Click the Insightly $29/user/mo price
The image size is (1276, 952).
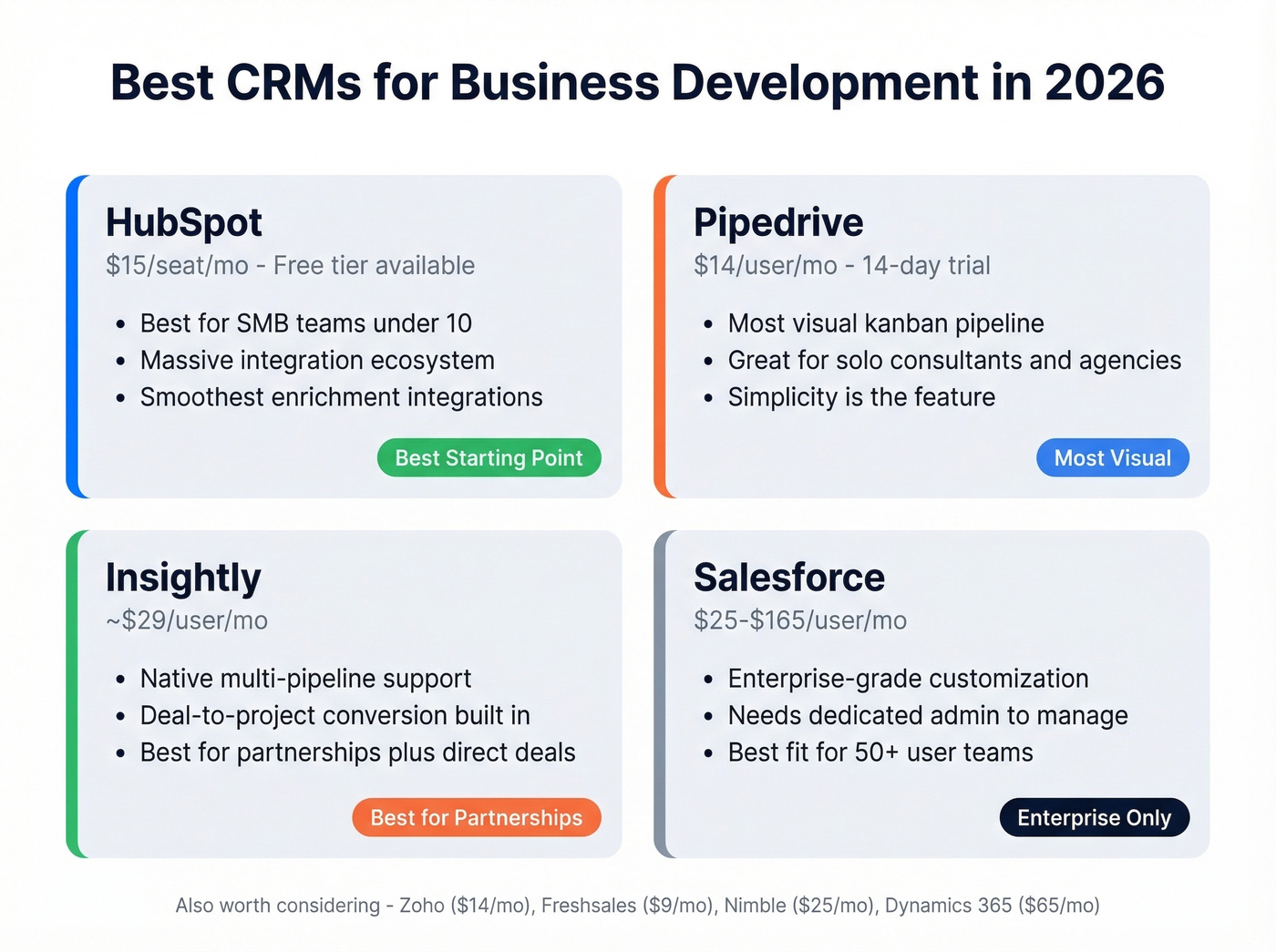point(185,620)
